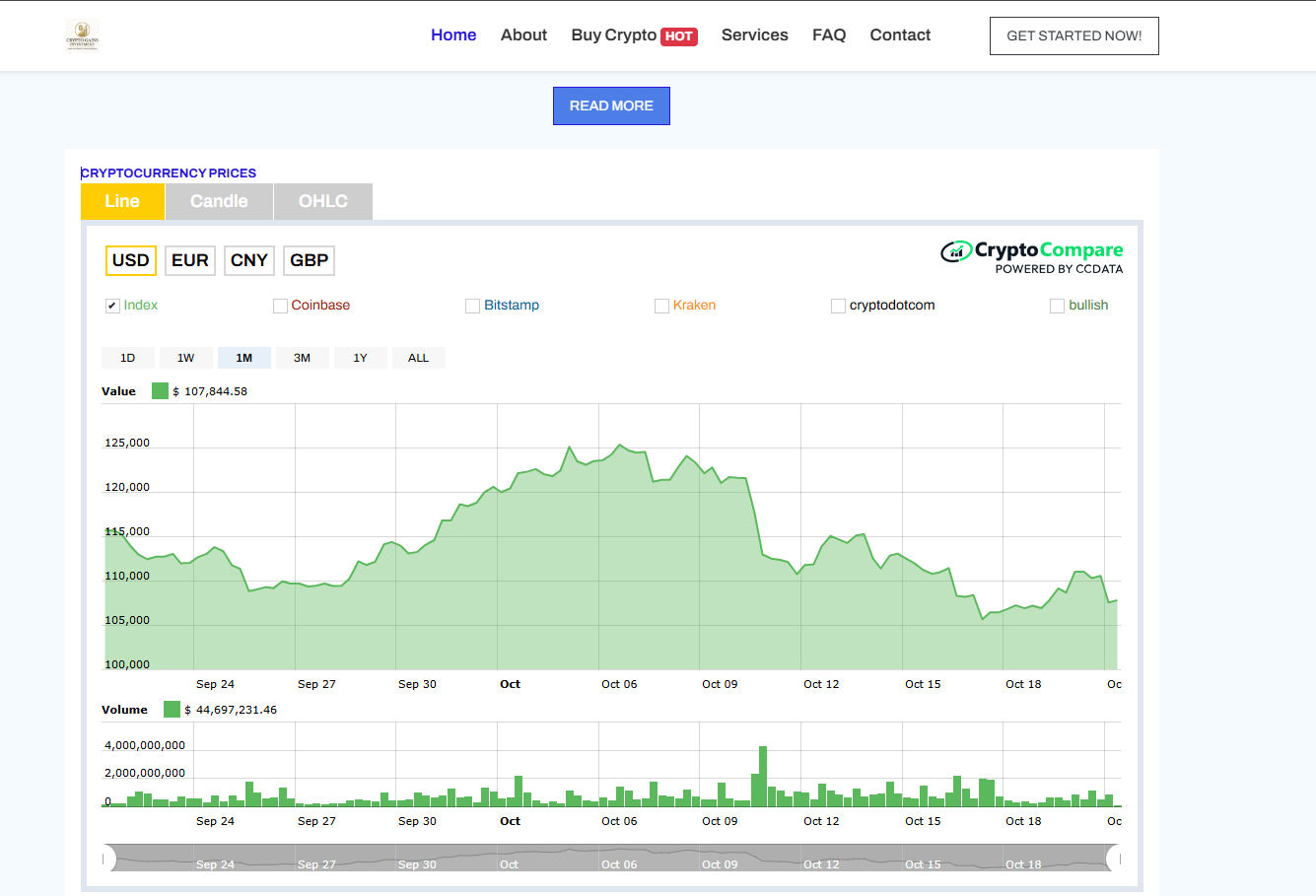Image resolution: width=1316 pixels, height=896 pixels.
Task: Toggle the bullish exchange checkbox
Action: (1057, 306)
